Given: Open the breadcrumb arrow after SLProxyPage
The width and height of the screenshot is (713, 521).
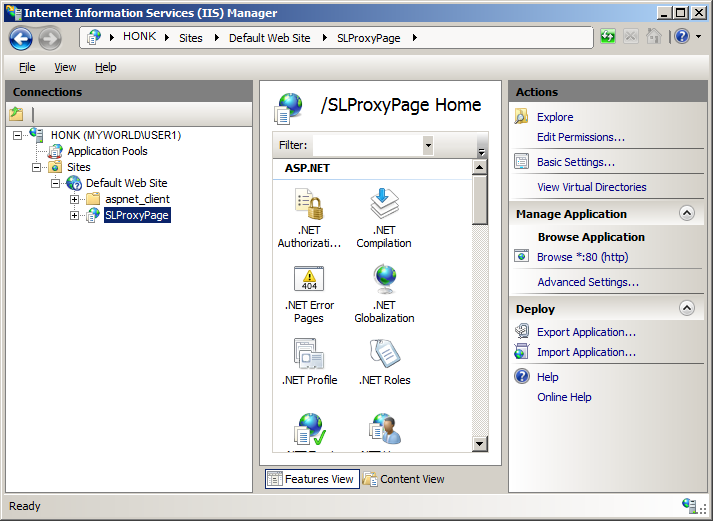Looking at the screenshot, I should [x=415, y=38].
